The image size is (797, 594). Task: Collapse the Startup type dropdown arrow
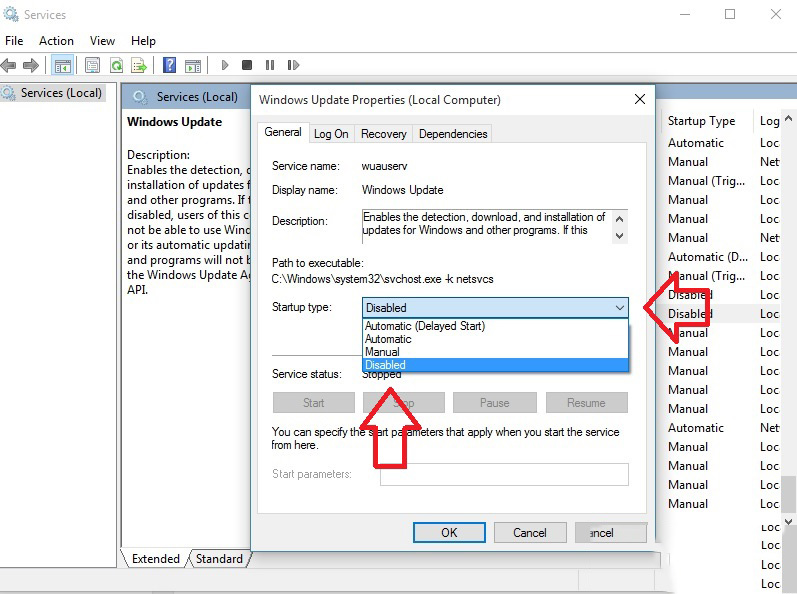click(x=619, y=308)
